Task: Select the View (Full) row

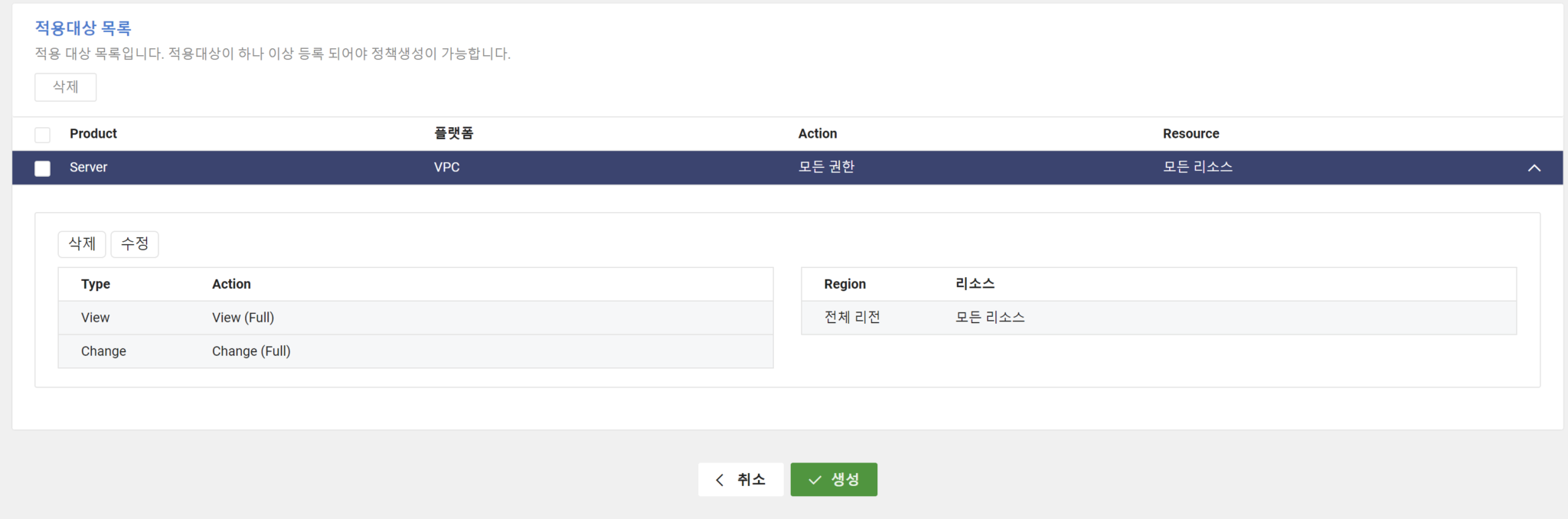Action: pos(243,317)
